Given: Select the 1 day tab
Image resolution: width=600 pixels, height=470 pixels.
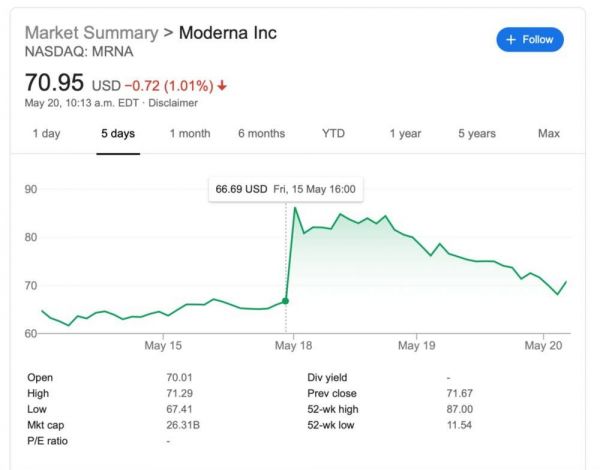Looking at the screenshot, I should tap(46, 133).
